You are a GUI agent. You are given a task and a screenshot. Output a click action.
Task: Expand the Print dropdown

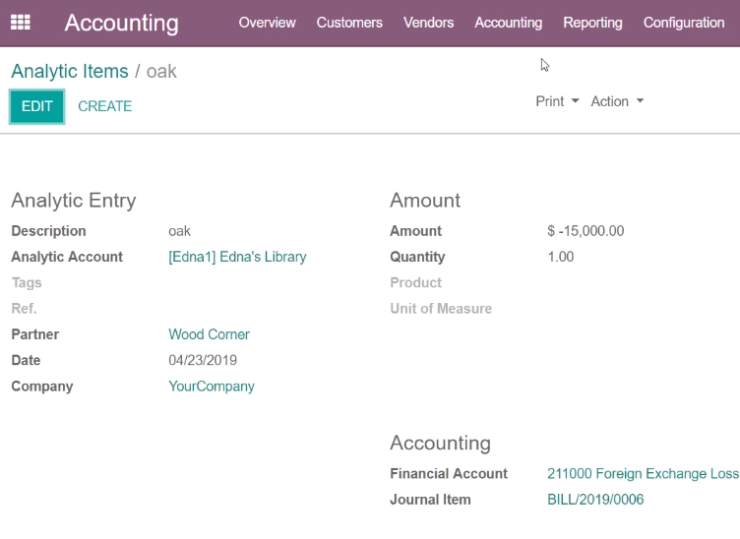click(x=557, y=101)
